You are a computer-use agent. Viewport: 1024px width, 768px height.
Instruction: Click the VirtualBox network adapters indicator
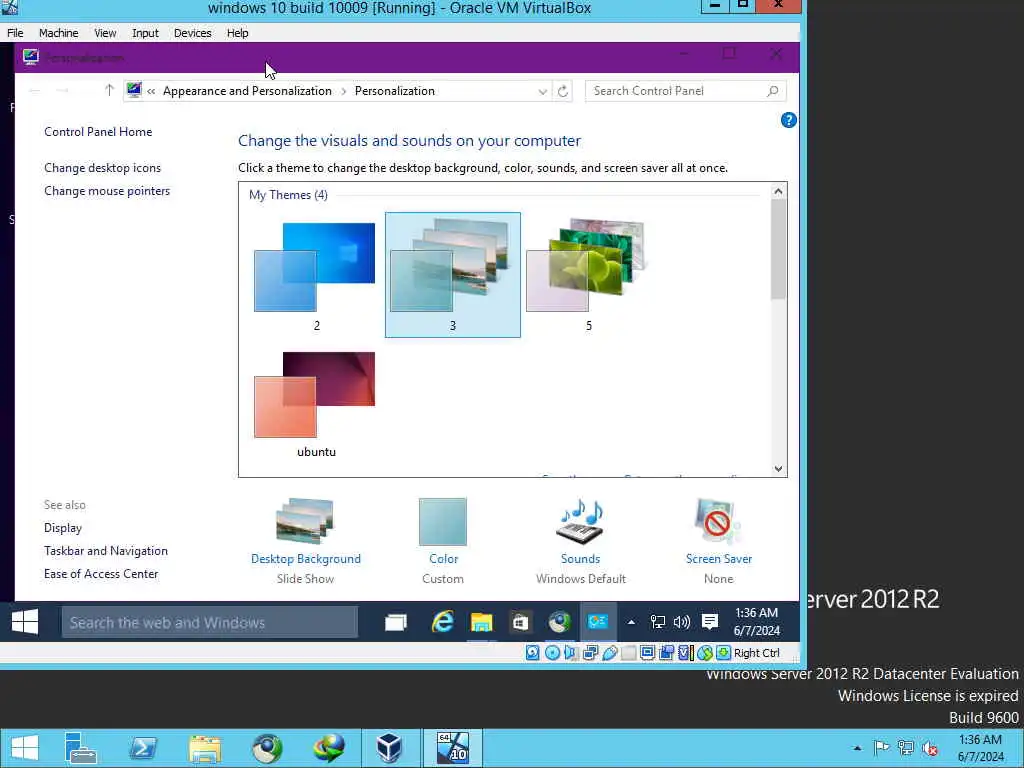click(x=590, y=652)
